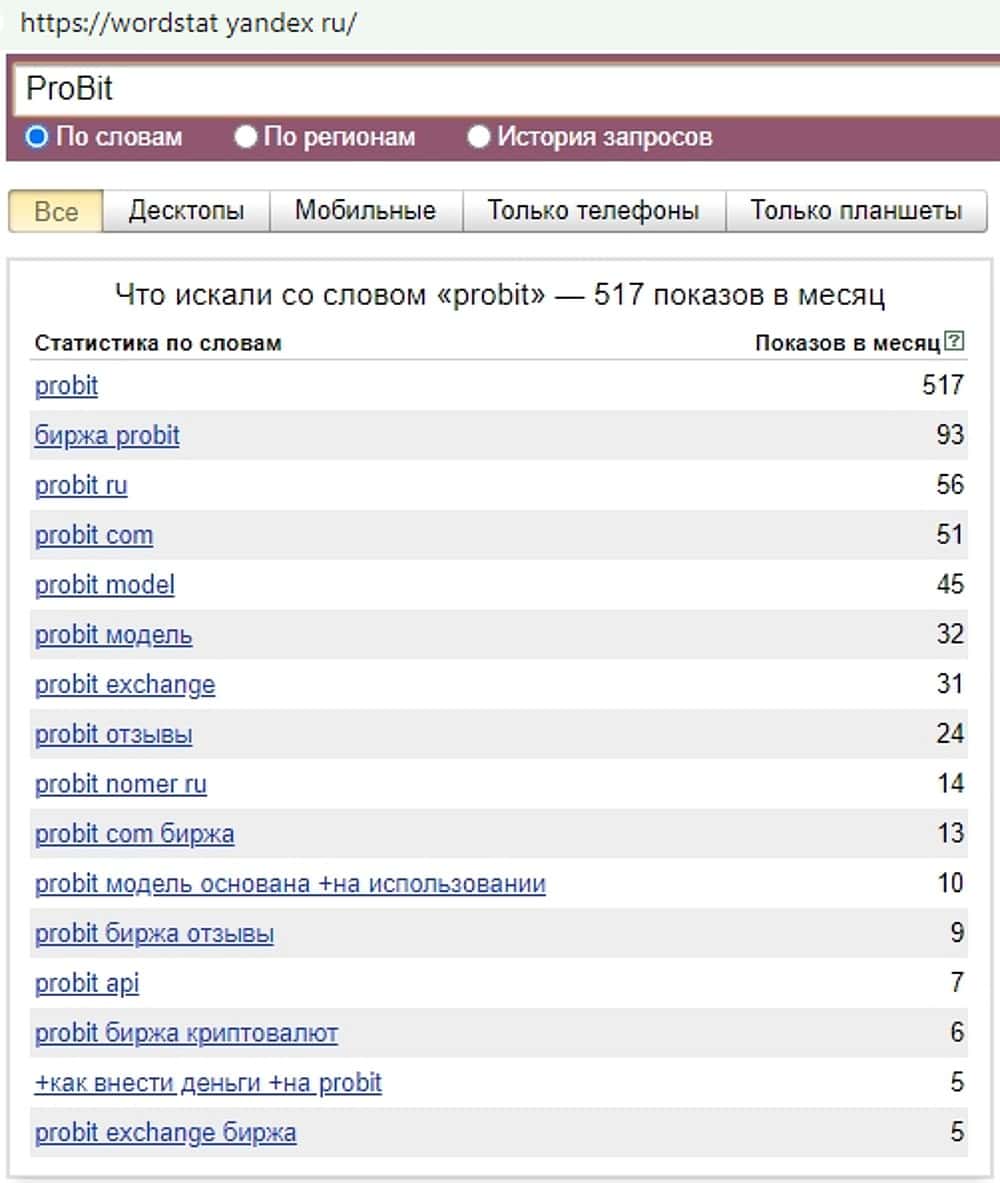Select the По словам radio button
The image size is (1000, 1183).
36,137
